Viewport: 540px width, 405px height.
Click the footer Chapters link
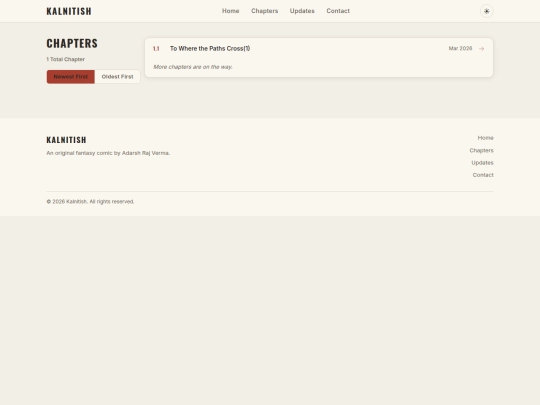point(481,150)
